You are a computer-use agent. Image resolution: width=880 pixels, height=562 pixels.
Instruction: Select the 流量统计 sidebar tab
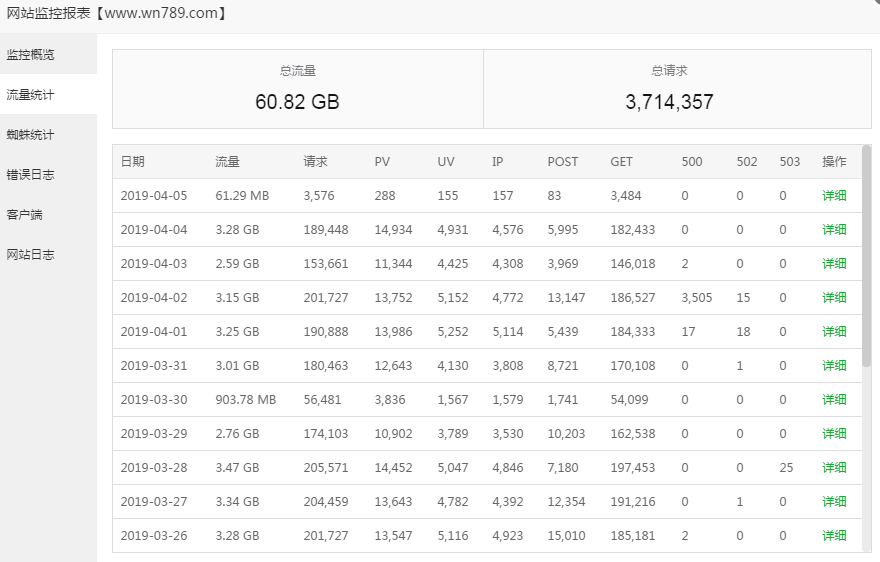(31, 94)
